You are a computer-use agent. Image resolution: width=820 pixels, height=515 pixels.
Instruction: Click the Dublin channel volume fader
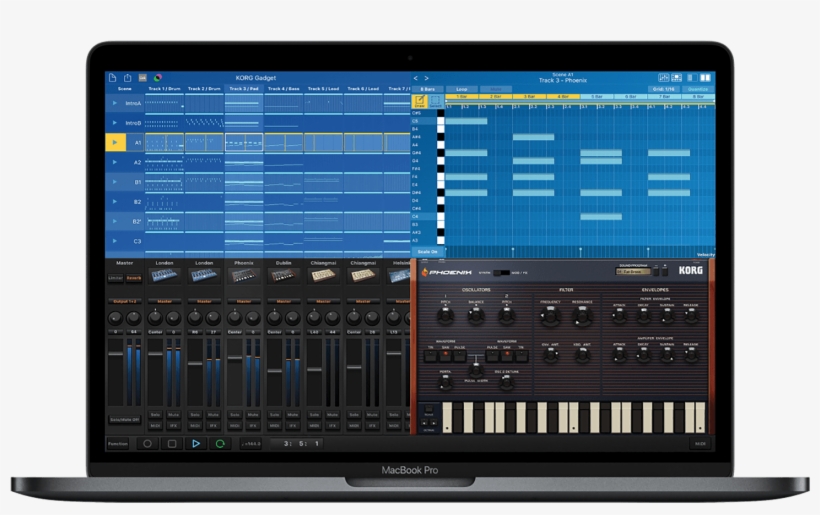click(275, 371)
